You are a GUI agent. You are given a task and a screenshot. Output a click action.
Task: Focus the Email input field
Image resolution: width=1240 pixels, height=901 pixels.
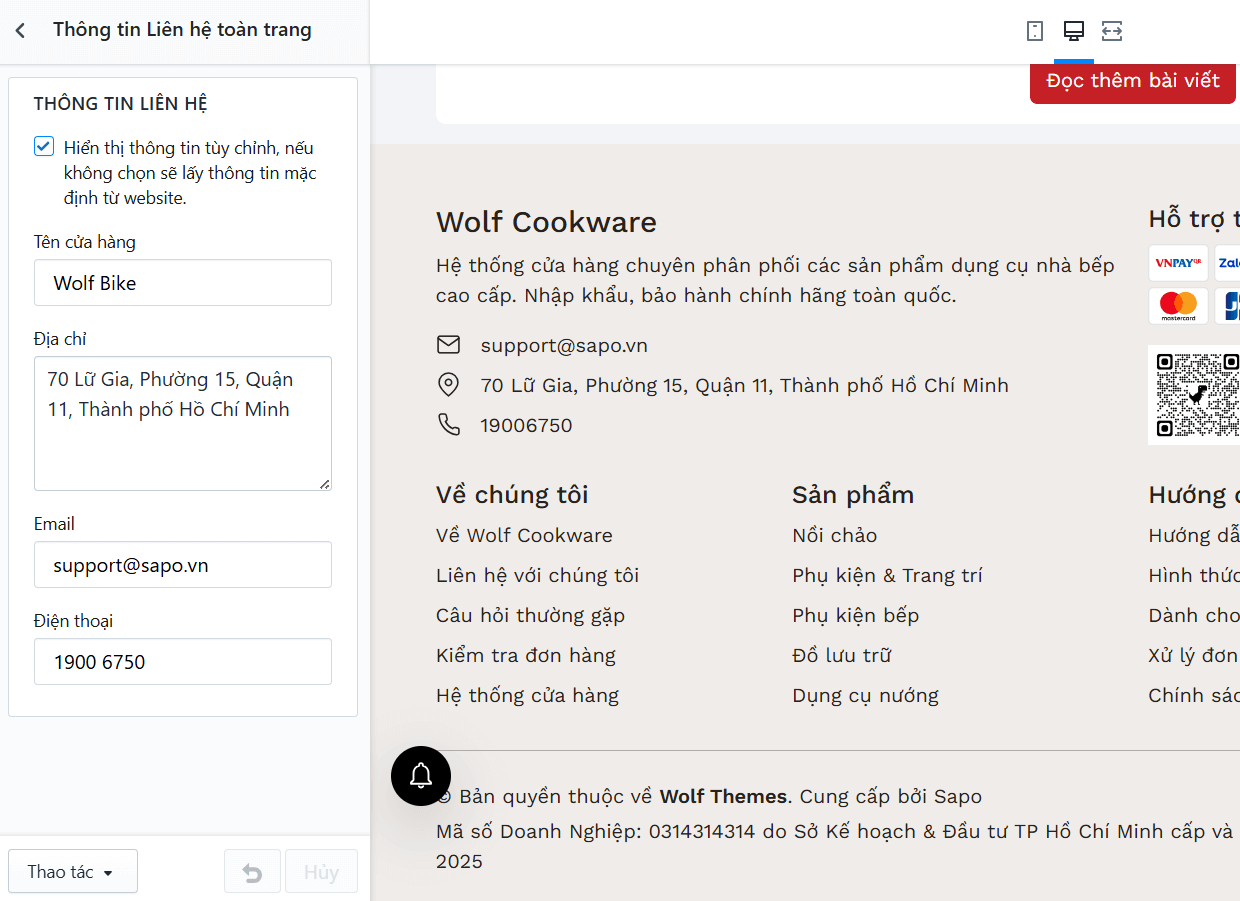click(183, 565)
